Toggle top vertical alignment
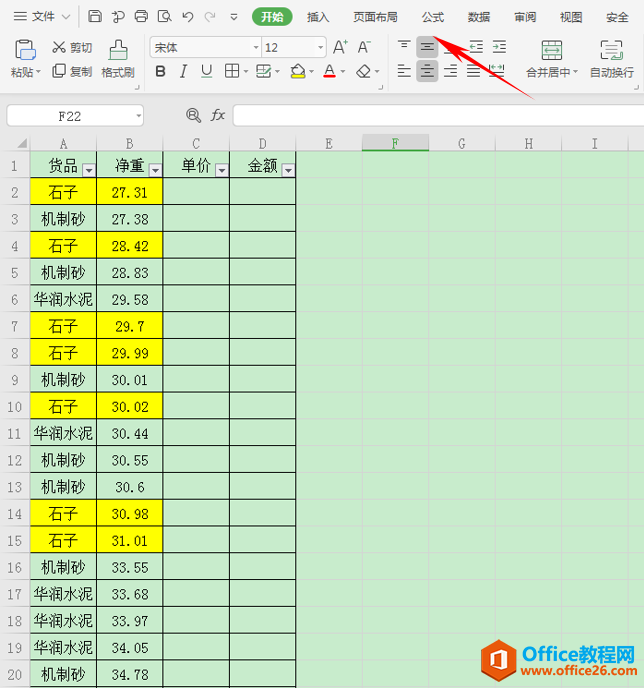The width and height of the screenshot is (644, 688). pyautogui.click(x=404, y=46)
